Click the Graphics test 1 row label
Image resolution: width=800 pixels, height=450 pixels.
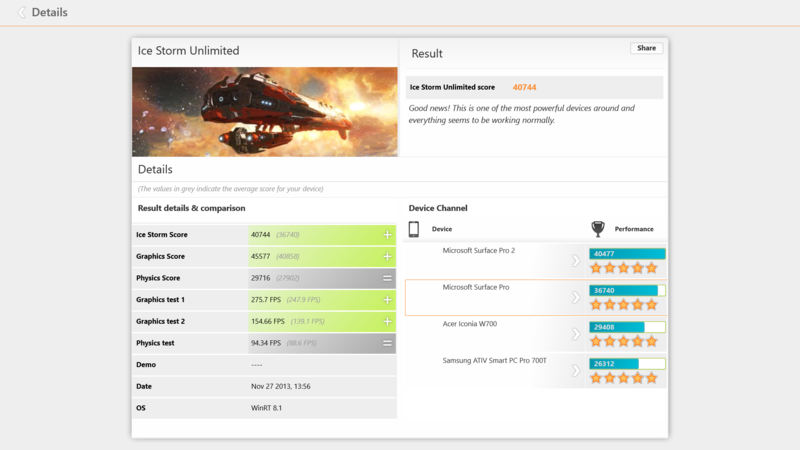click(160, 300)
